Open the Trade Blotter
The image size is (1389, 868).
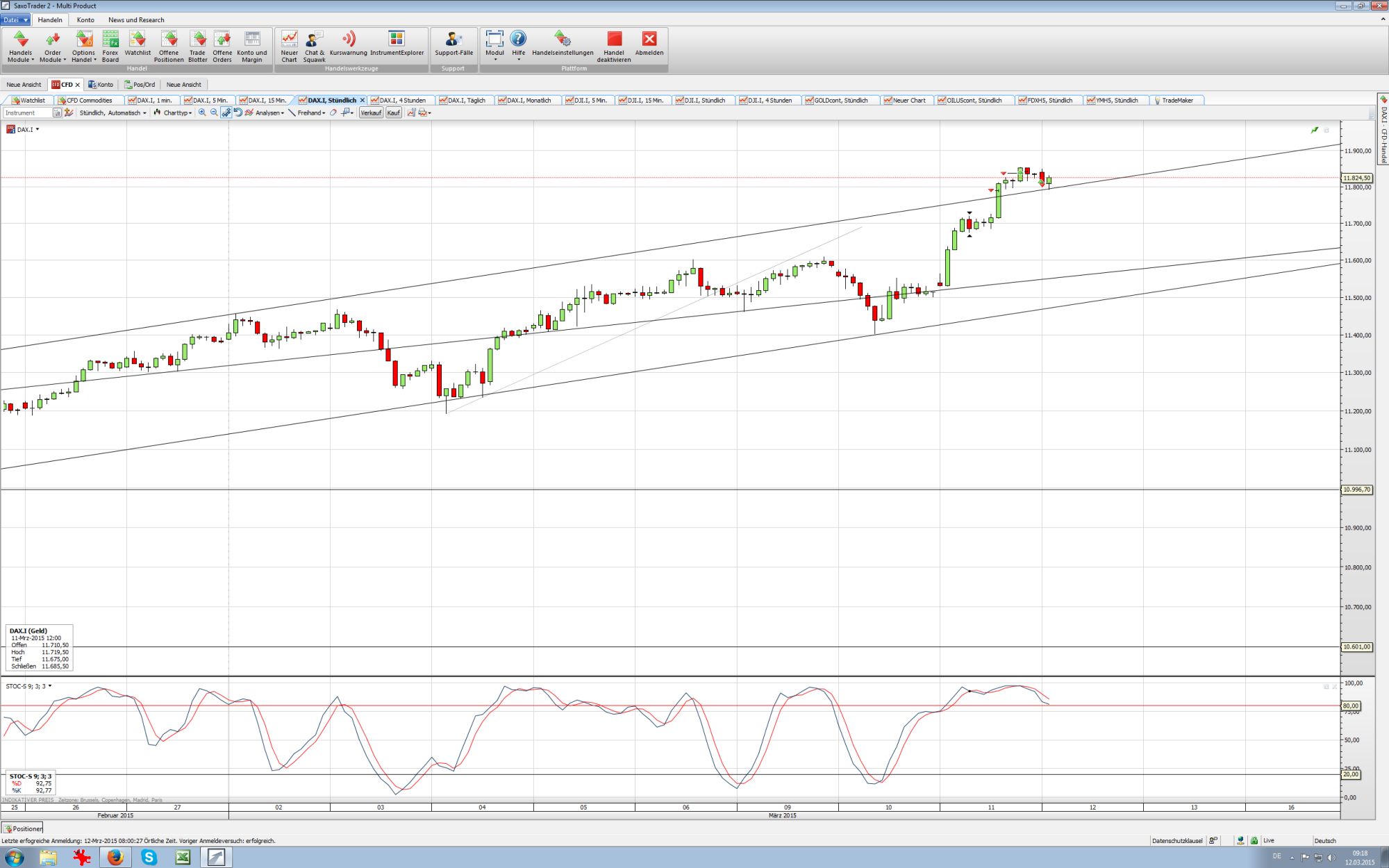(x=198, y=46)
